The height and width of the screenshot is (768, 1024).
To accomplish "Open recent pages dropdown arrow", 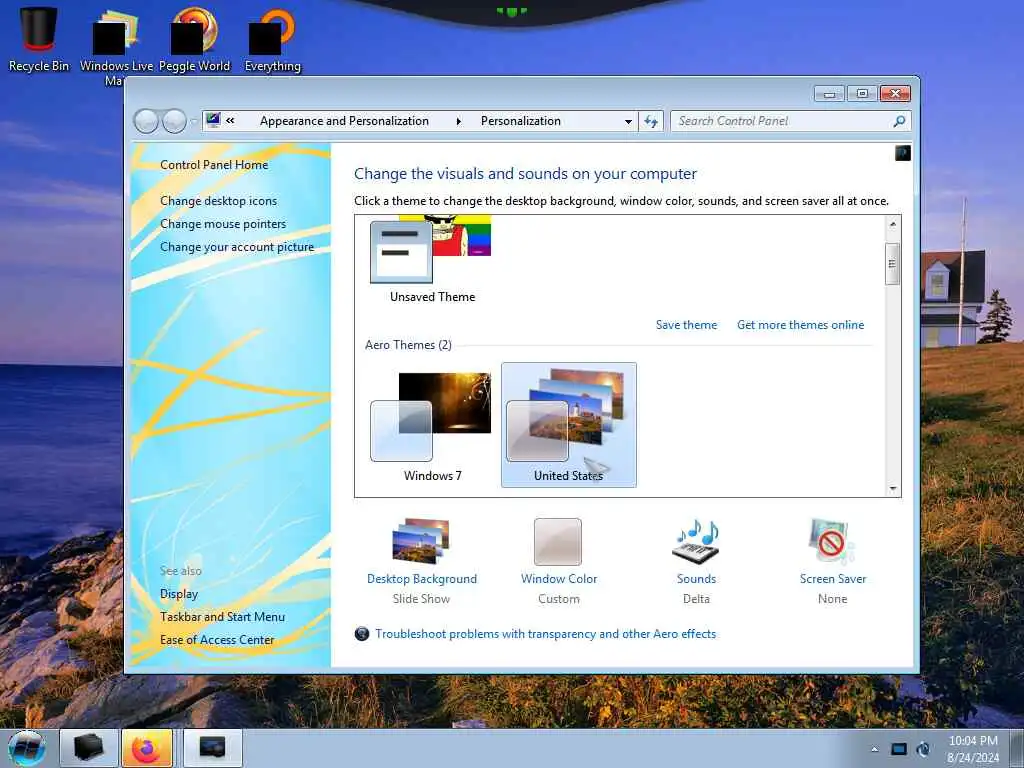I will [193, 121].
